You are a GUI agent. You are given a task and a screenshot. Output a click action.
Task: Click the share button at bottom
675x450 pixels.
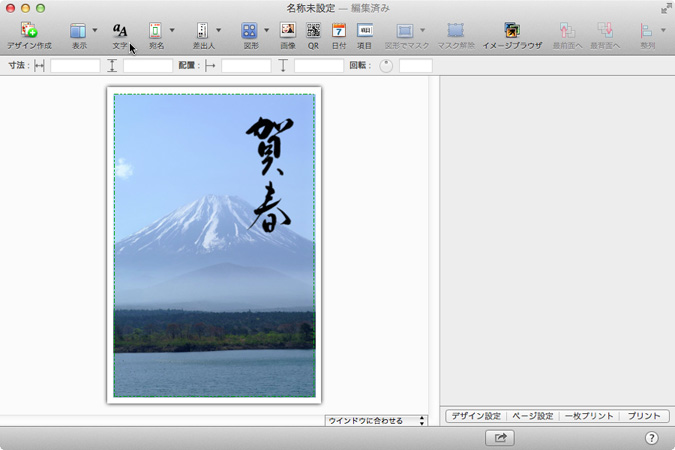(500, 438)
